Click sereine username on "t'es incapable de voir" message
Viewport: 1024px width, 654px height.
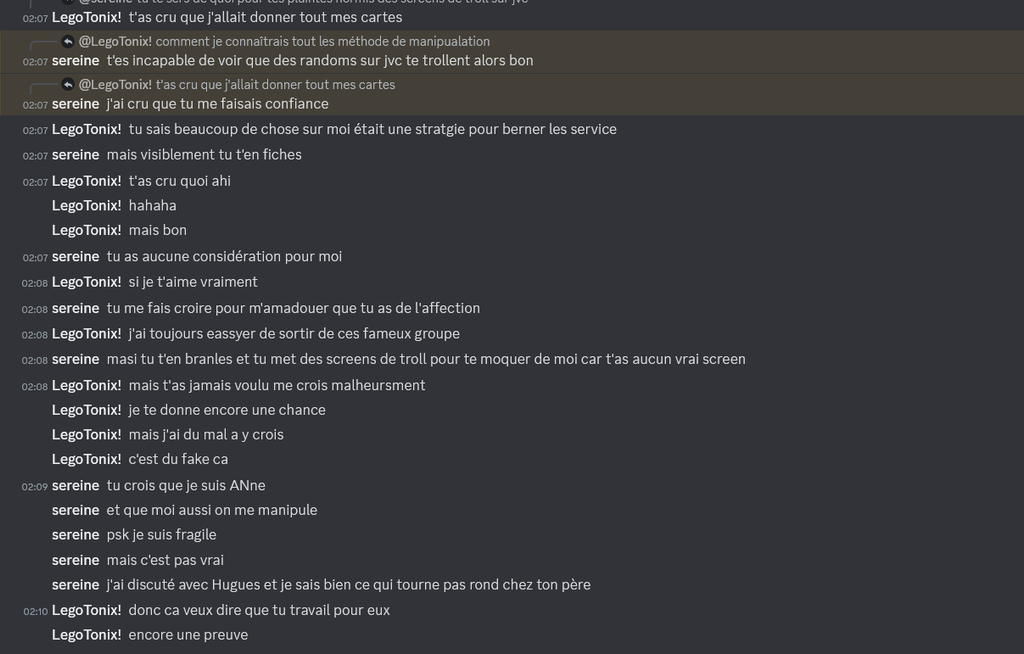(75, 61)
